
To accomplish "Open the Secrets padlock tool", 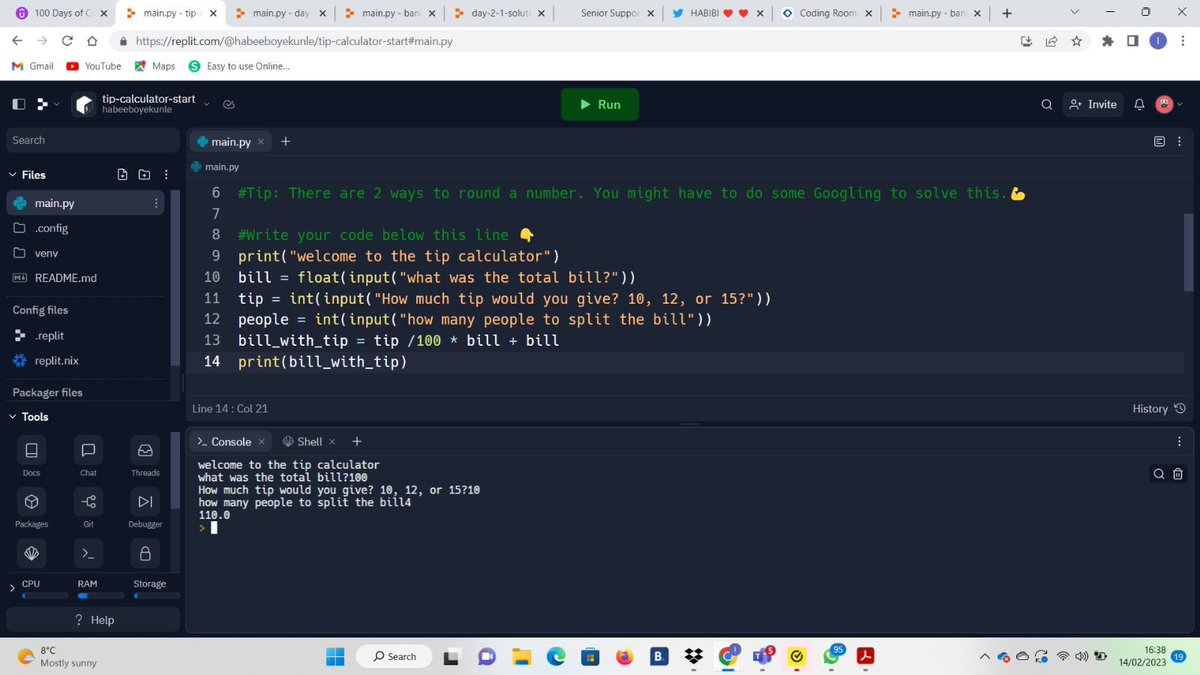I will (145, 553).
